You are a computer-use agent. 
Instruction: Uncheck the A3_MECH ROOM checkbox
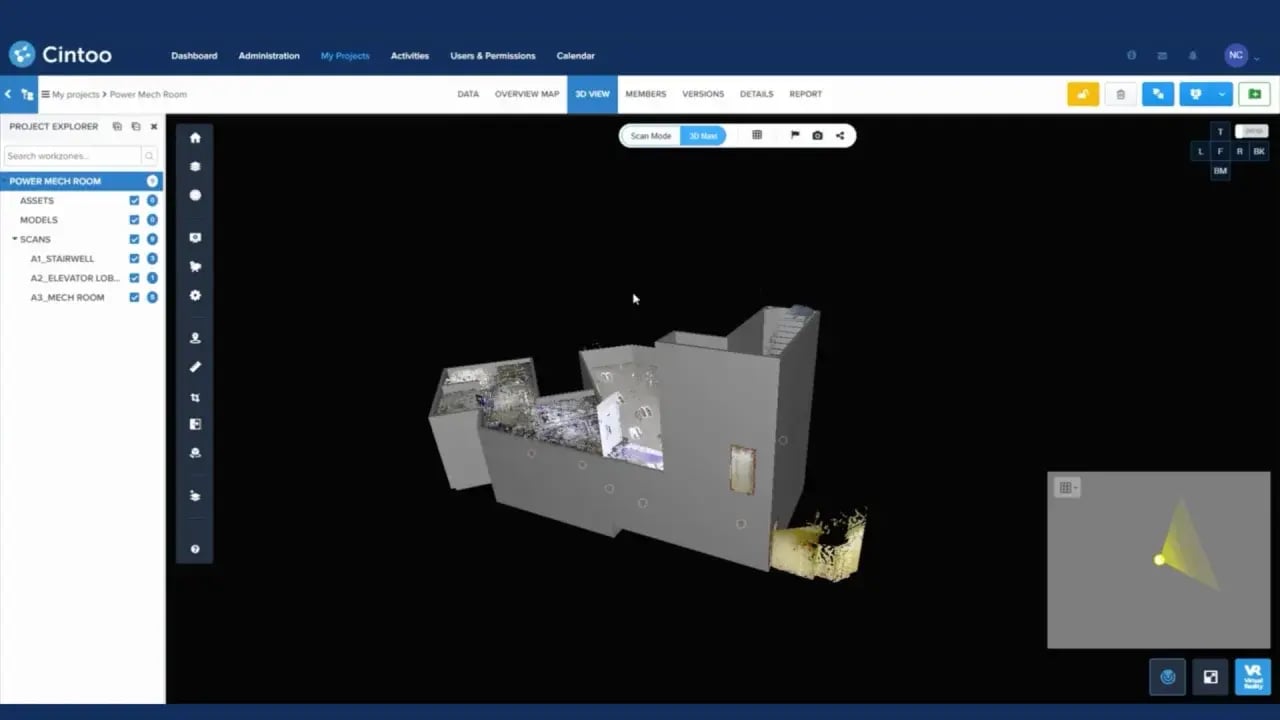tap(134, 298)
